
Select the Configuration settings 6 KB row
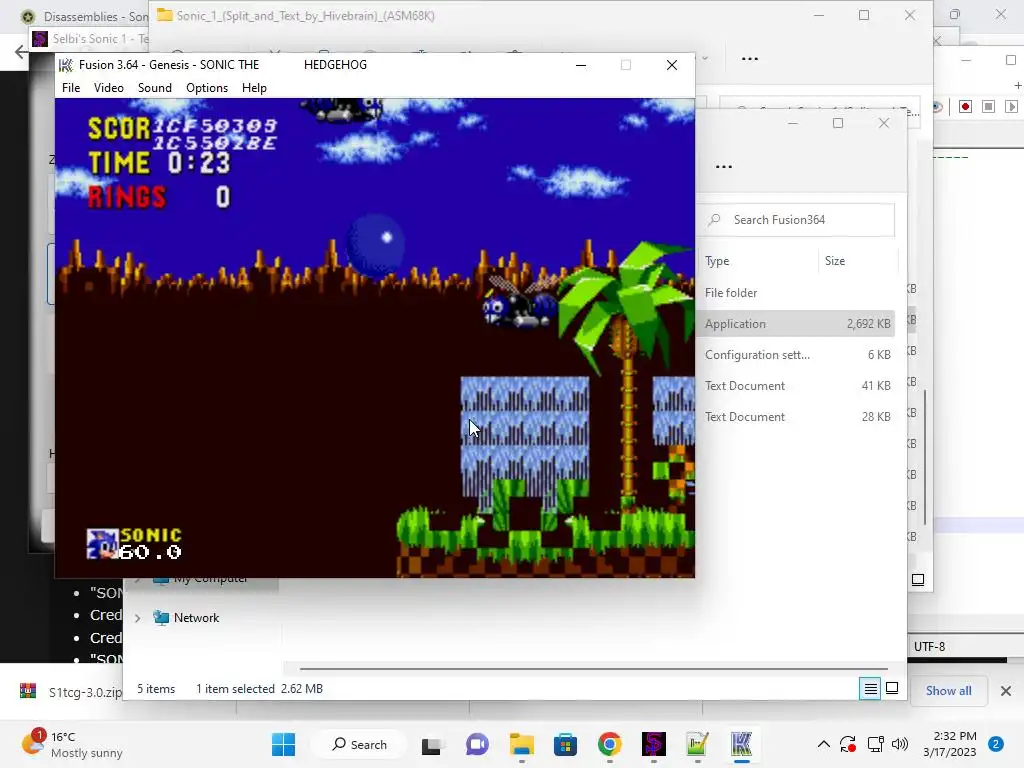797,355
